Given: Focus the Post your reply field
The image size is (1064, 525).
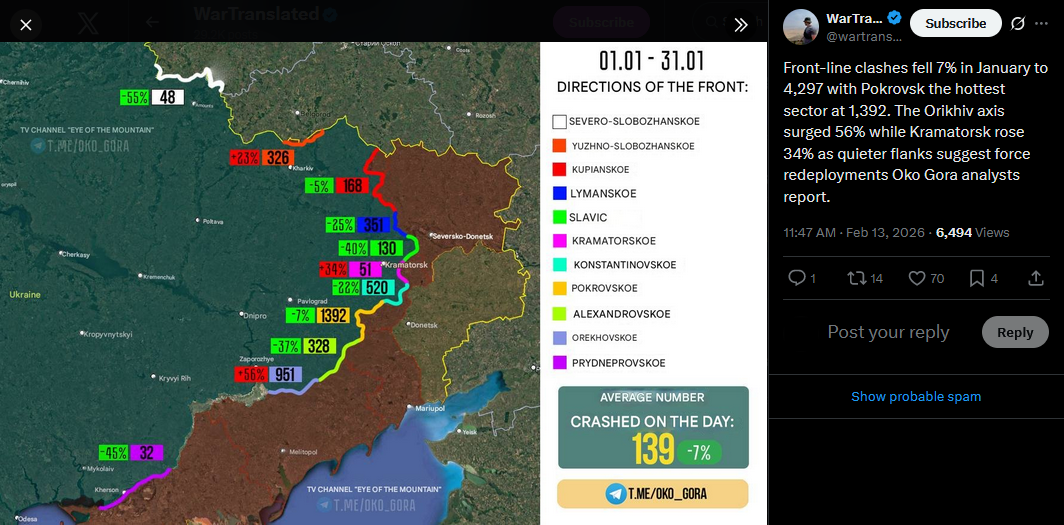Looking at the screenshot, I should pos(888,332).
